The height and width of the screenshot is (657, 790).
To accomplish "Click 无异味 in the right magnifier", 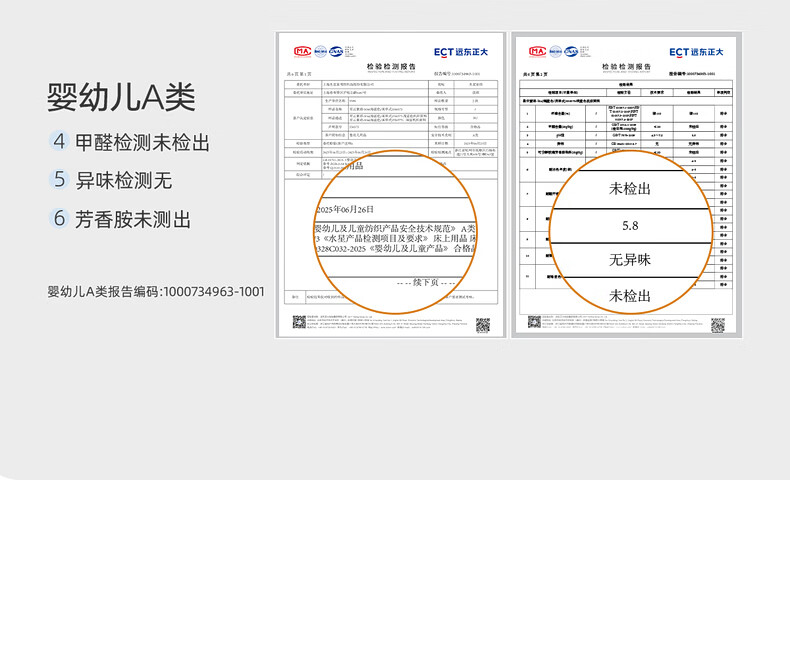I will pos(630,260).
